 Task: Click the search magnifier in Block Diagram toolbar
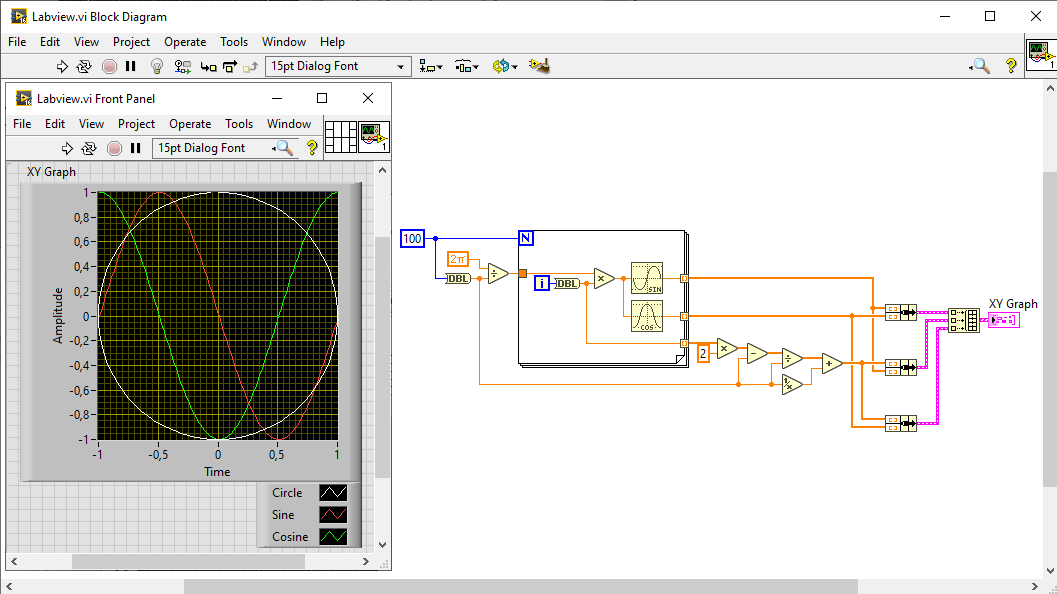coord(981,66)
